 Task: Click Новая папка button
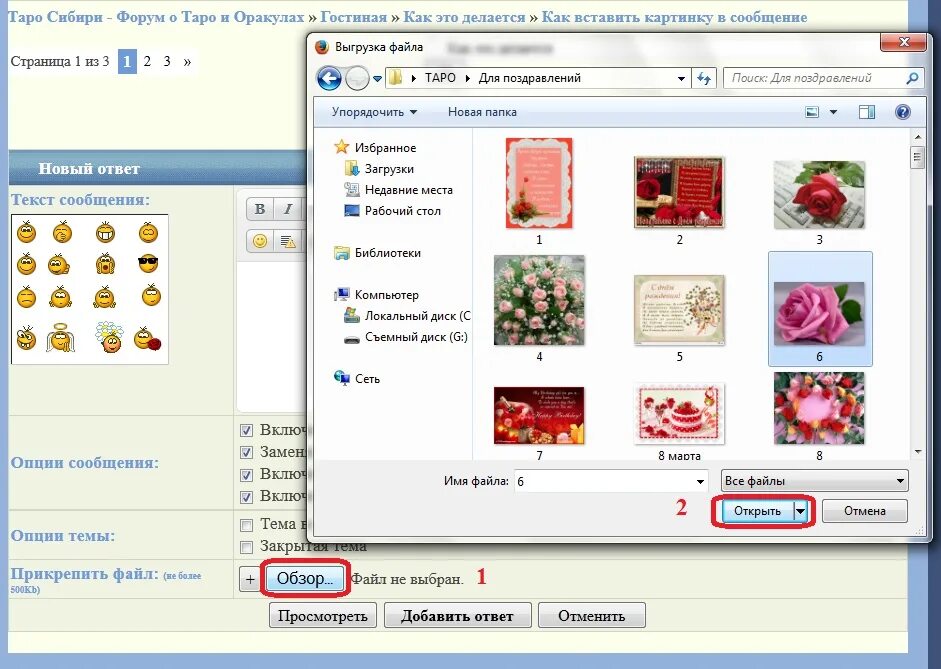[x=482, y=112]
